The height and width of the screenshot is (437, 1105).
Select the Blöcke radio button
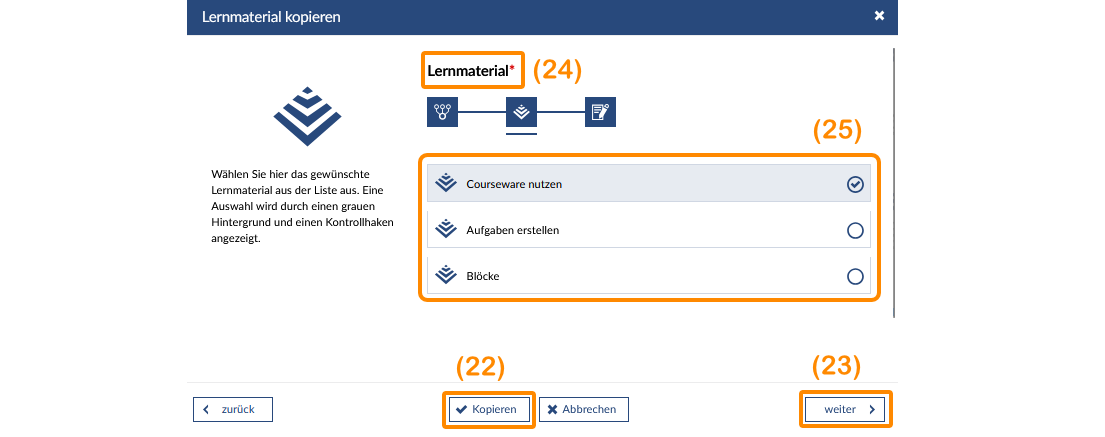point(855,276)
